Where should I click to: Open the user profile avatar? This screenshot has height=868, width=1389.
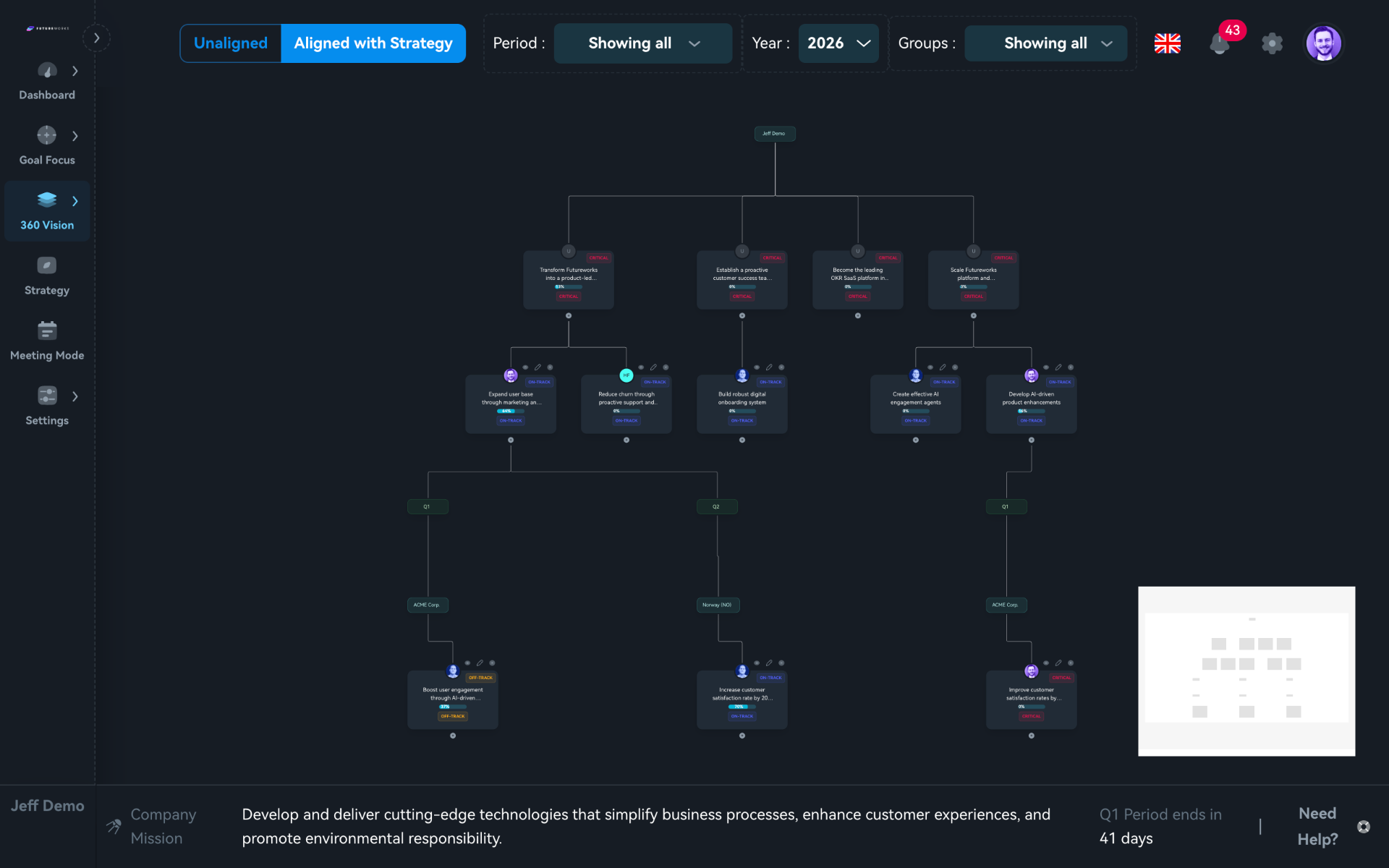point(1323,43)
